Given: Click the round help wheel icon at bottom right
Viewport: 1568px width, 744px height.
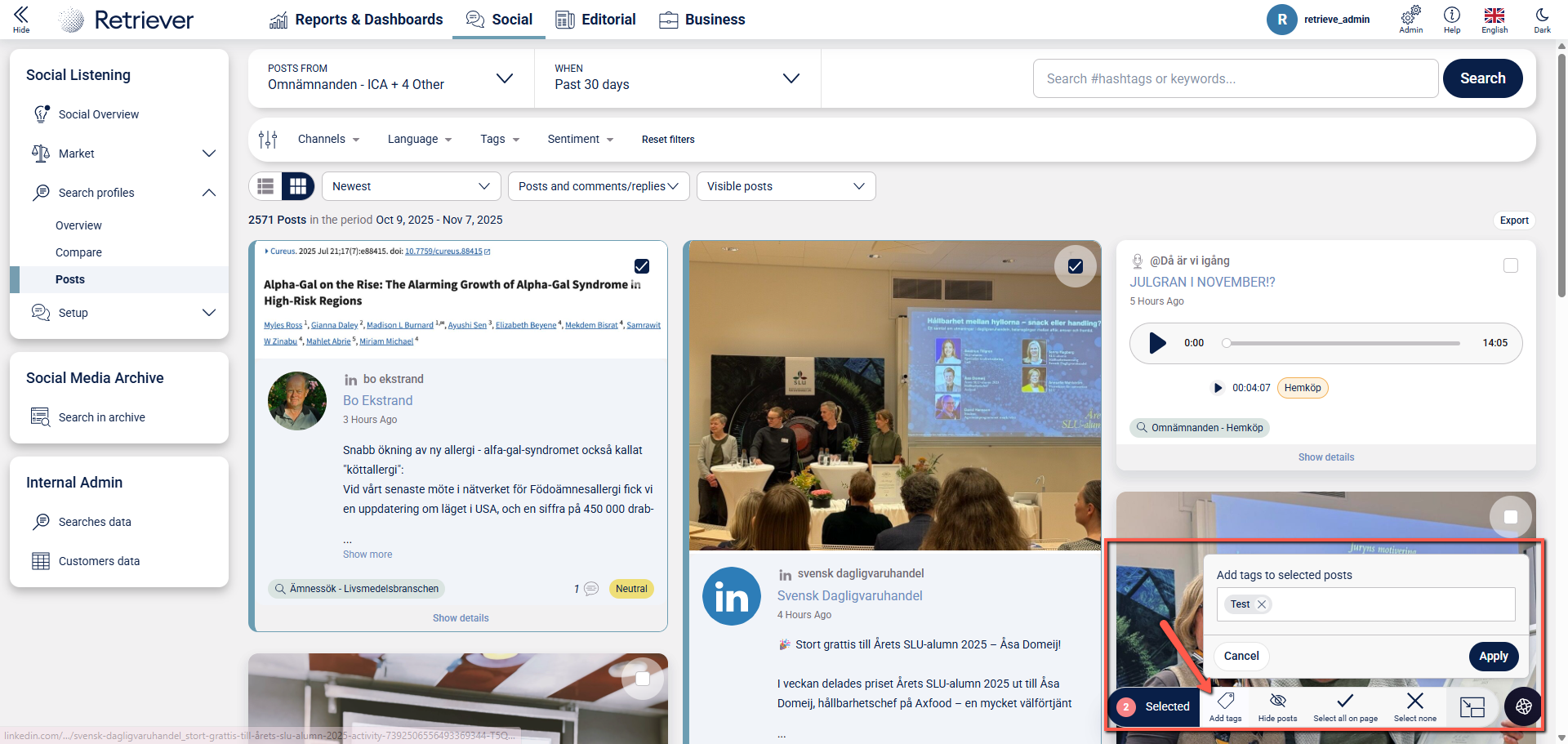Looking at the screenshot, I should pyautogui.click(x=1524, y=706).
